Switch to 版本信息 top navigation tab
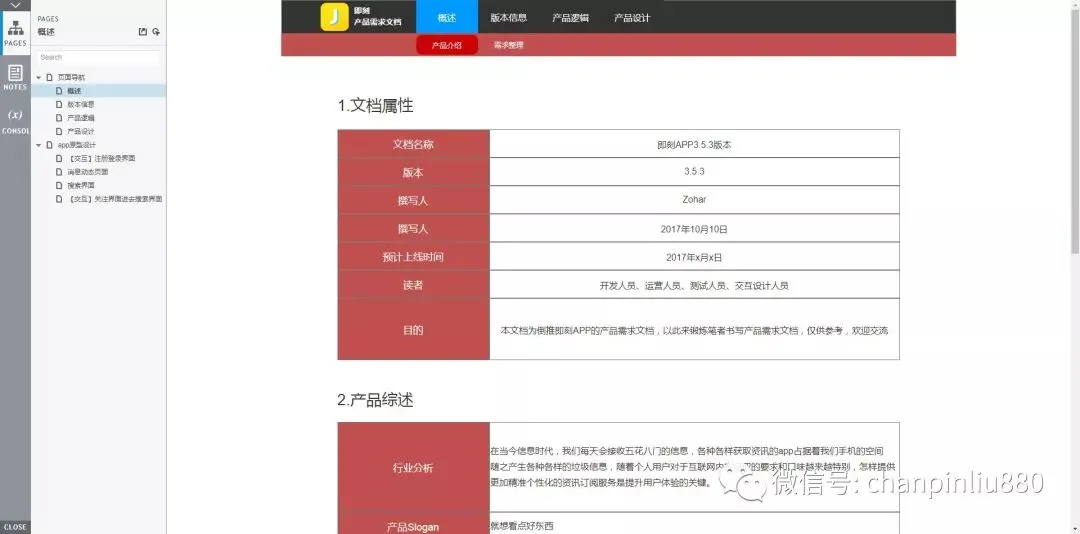The height and width of the screenshot is (534, 1080). (x=508, y=17)
